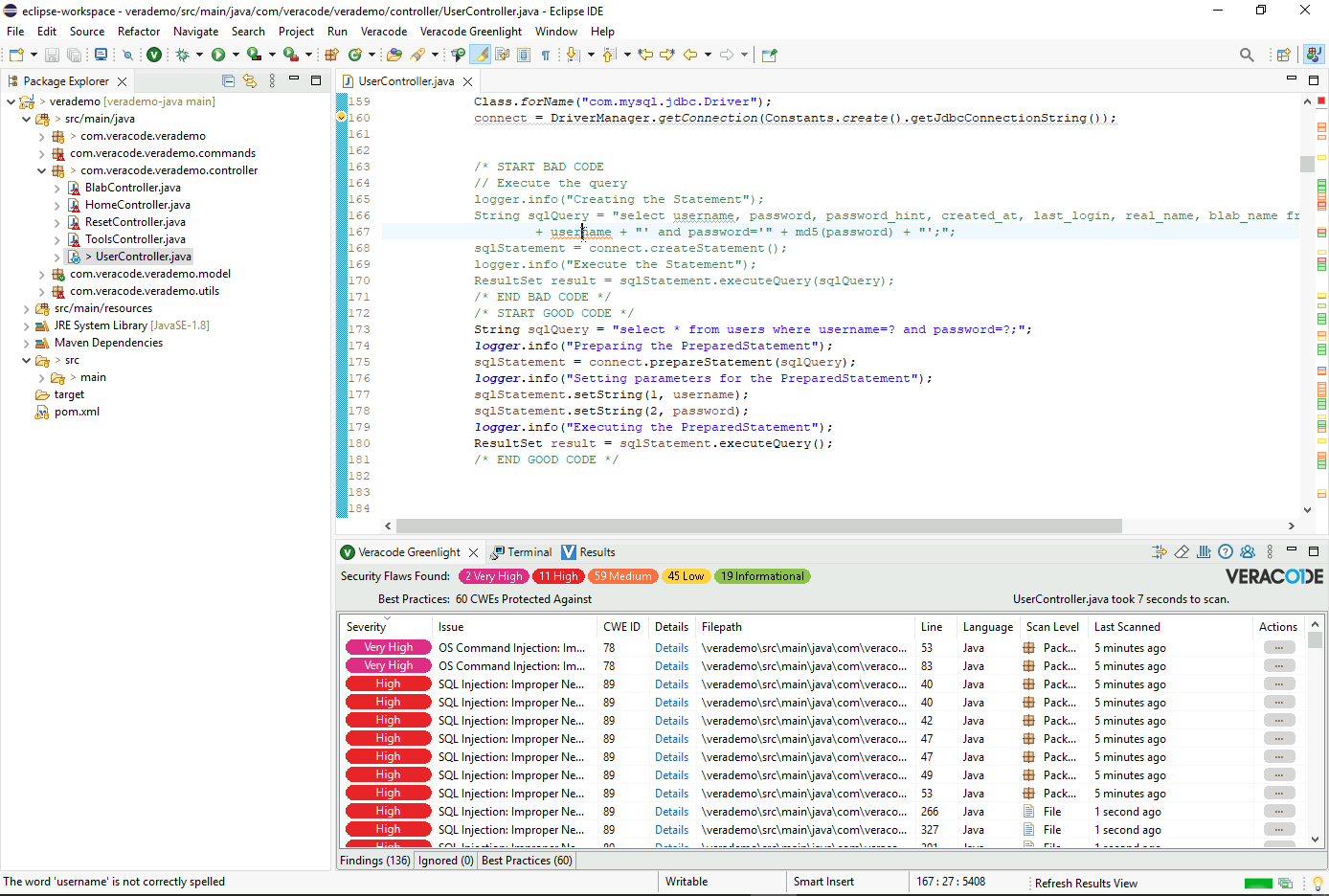Click the New file wizard icon
The width and height of the screenshot is (1329, 896).
(x=16, y=55)
